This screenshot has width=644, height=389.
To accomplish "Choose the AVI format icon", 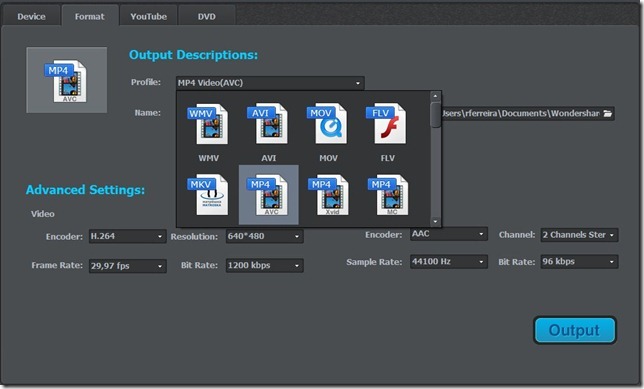I will click(268, 124).
